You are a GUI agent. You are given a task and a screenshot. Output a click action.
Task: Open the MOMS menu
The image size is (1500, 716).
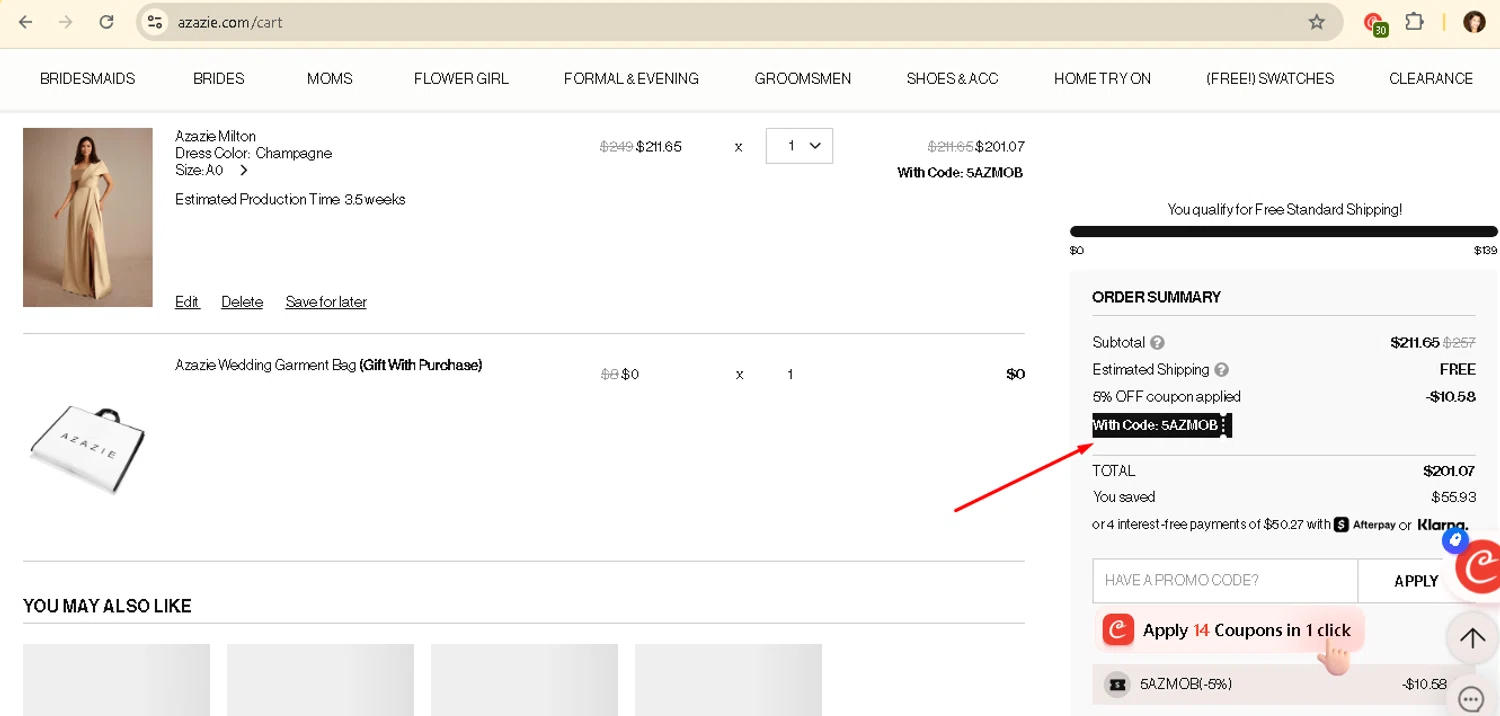[330, 78]
